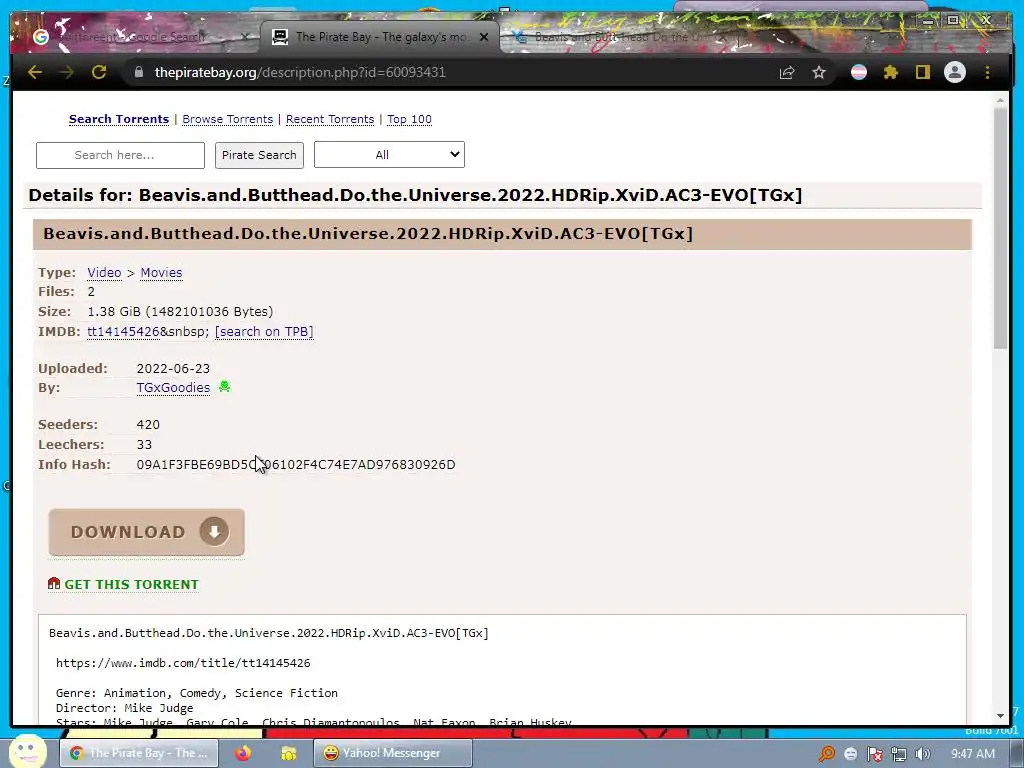Click the volume speaker tray icon

pyautogui.click(x=922, y=754)
